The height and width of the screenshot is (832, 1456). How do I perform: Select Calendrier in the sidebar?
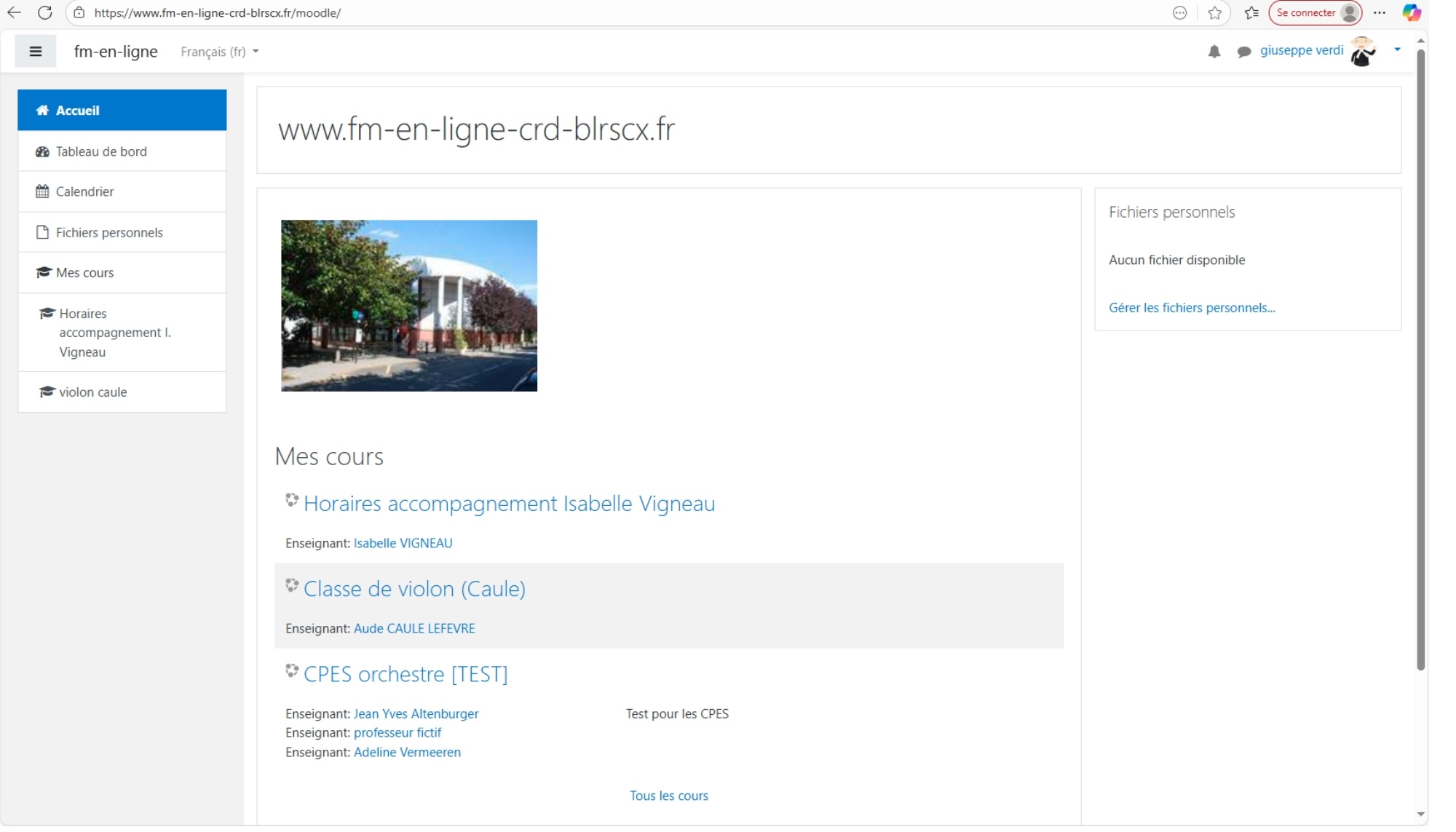click(84, 191)
